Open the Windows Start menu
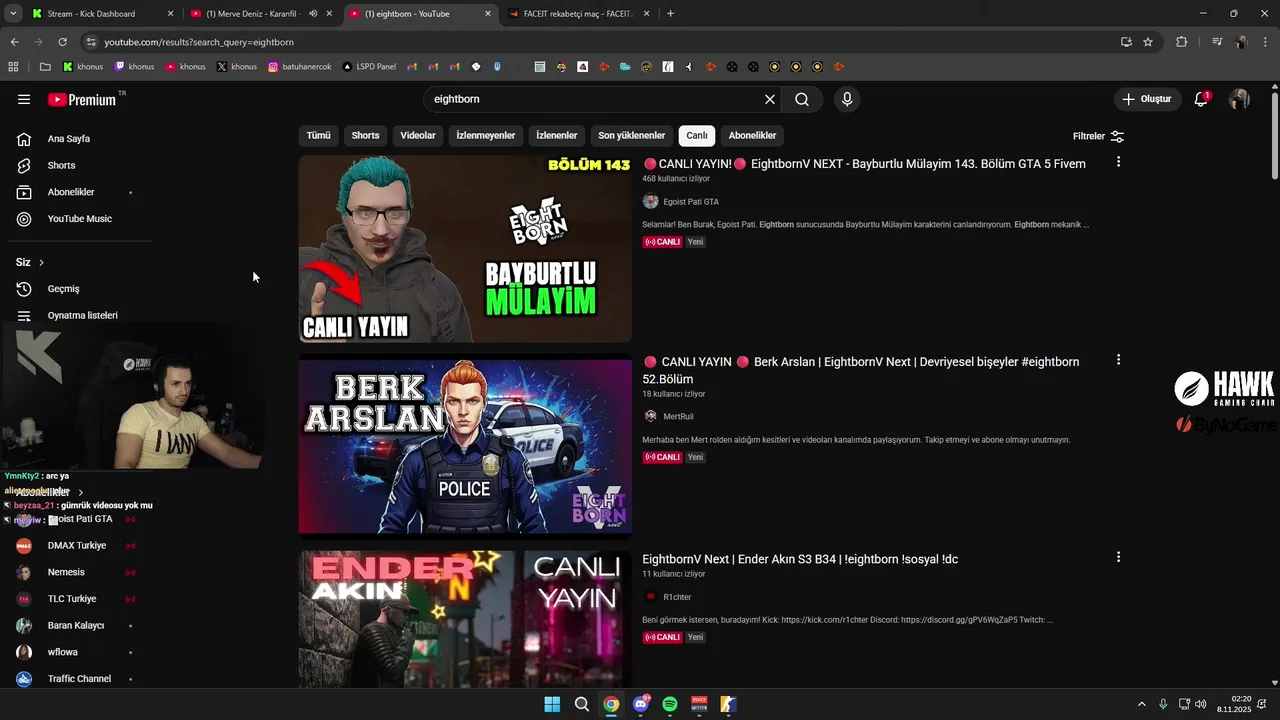1280x720 pixels. tap(552, 704)
